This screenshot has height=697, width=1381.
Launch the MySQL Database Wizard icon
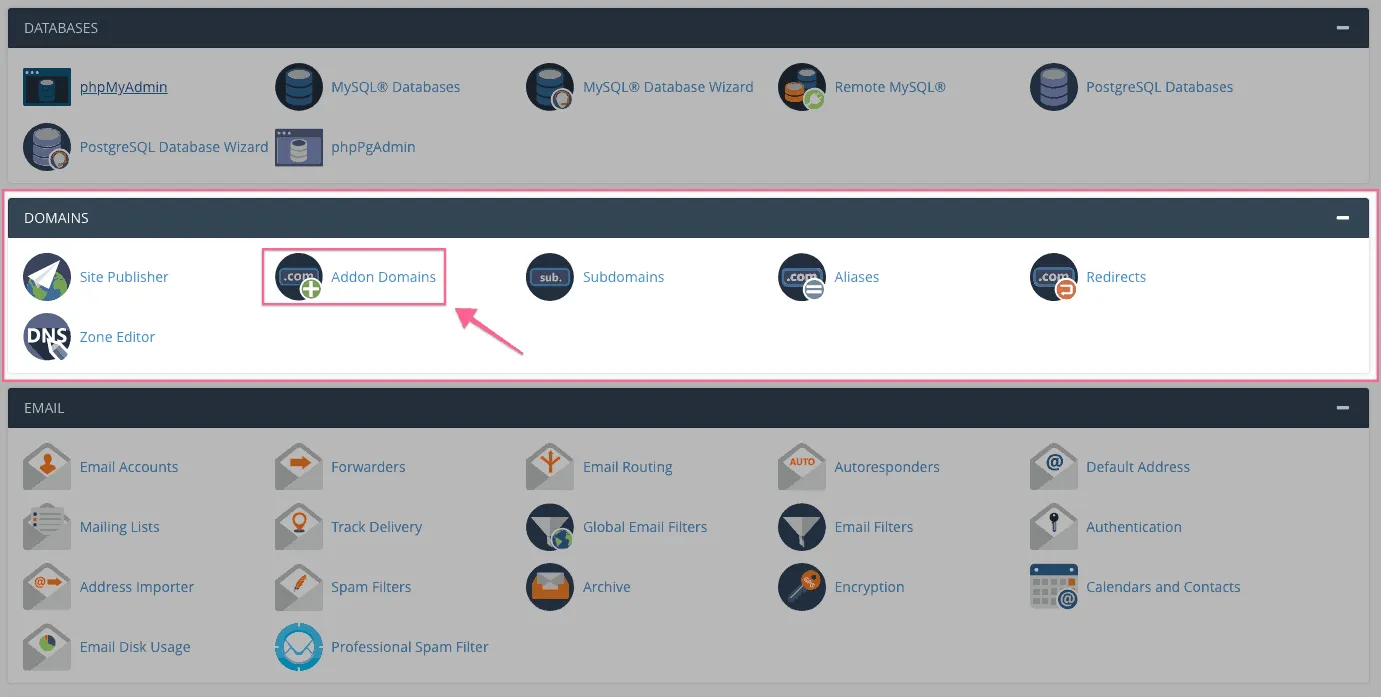(x=550, y=87)
